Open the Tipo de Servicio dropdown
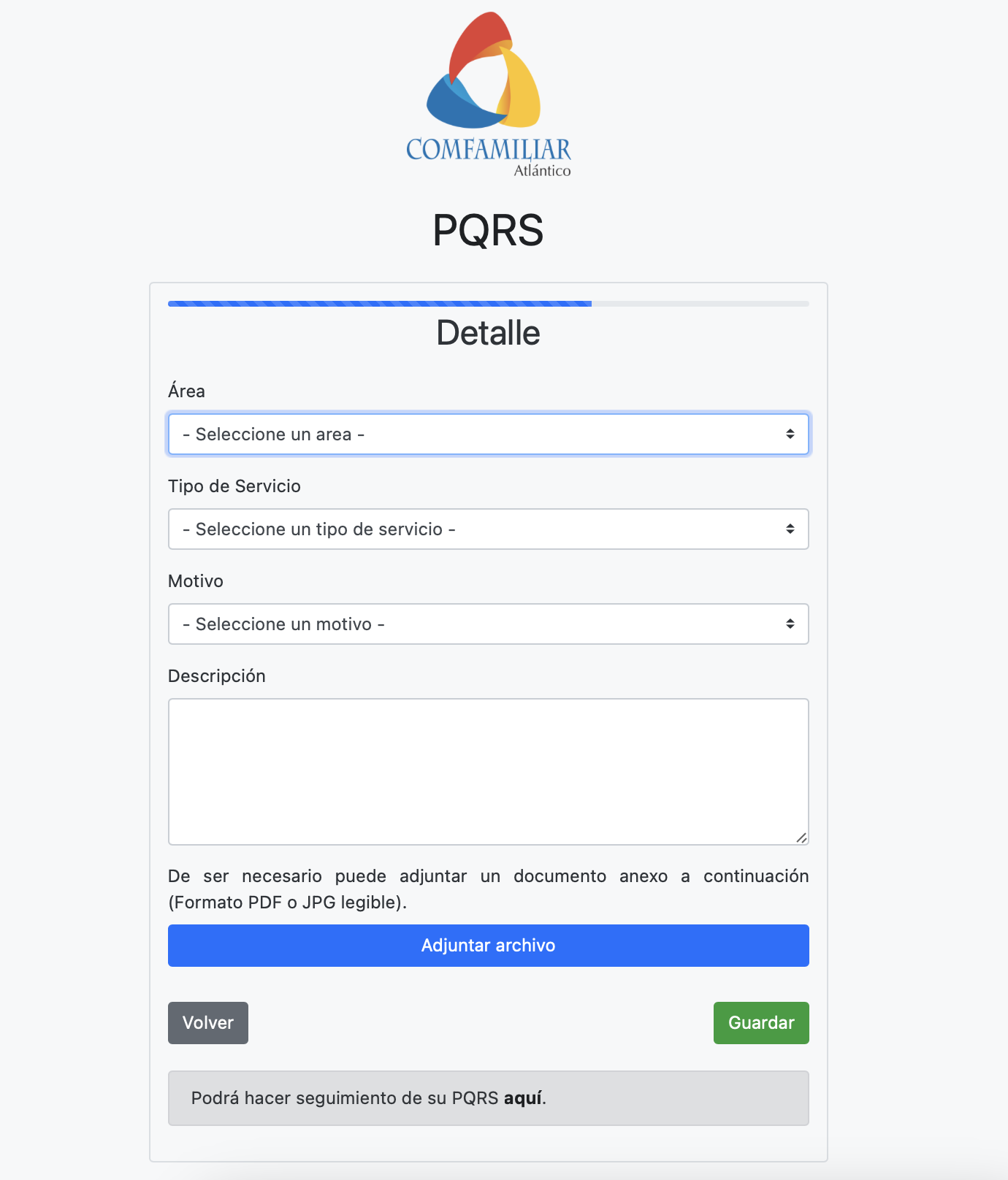1008x1180 pixels. pos(488,529)
